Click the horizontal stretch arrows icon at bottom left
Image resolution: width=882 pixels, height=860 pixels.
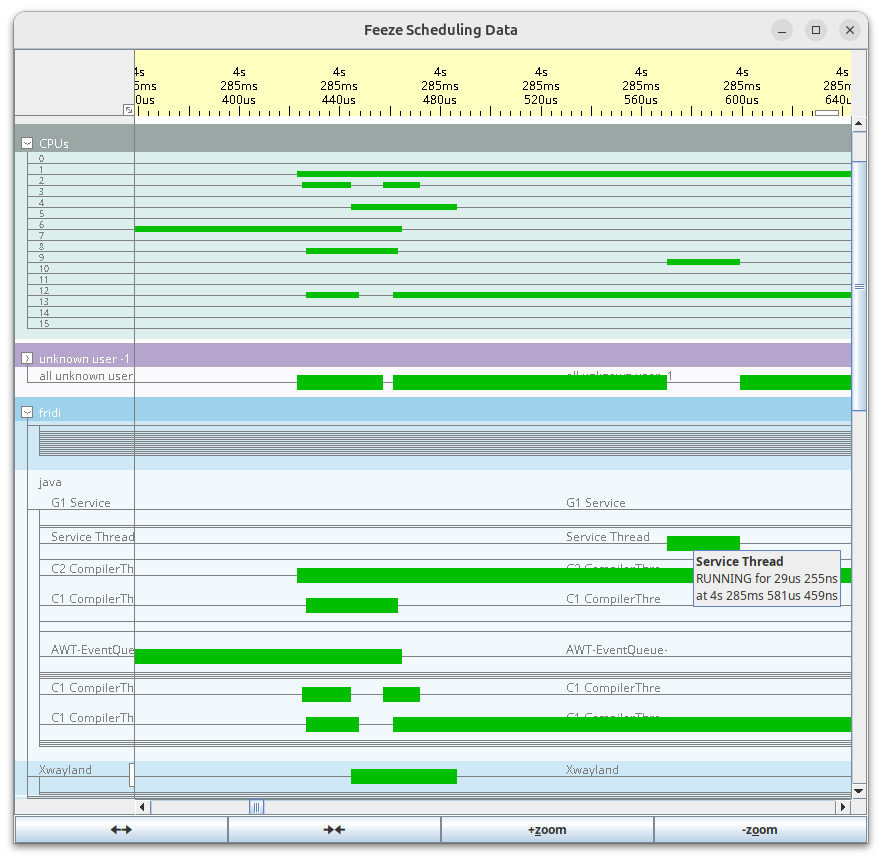click(x=120, y=829)
